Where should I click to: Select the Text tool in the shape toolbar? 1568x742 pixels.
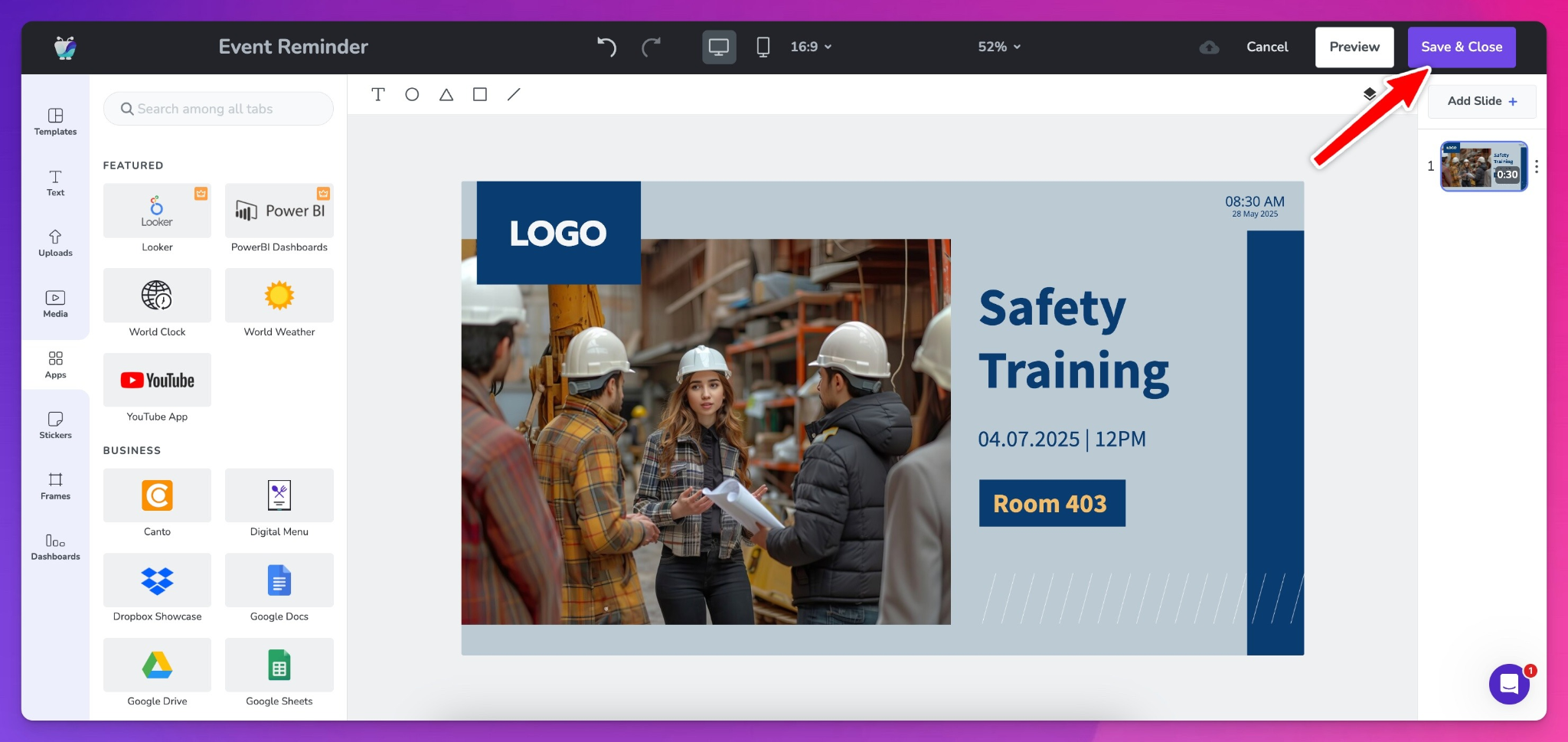click(x=377, y=94)
